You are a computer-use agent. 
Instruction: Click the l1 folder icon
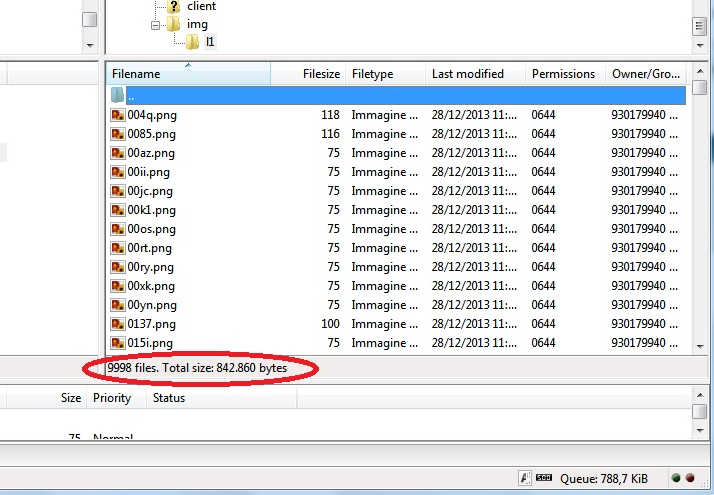[x=192, y=42]
